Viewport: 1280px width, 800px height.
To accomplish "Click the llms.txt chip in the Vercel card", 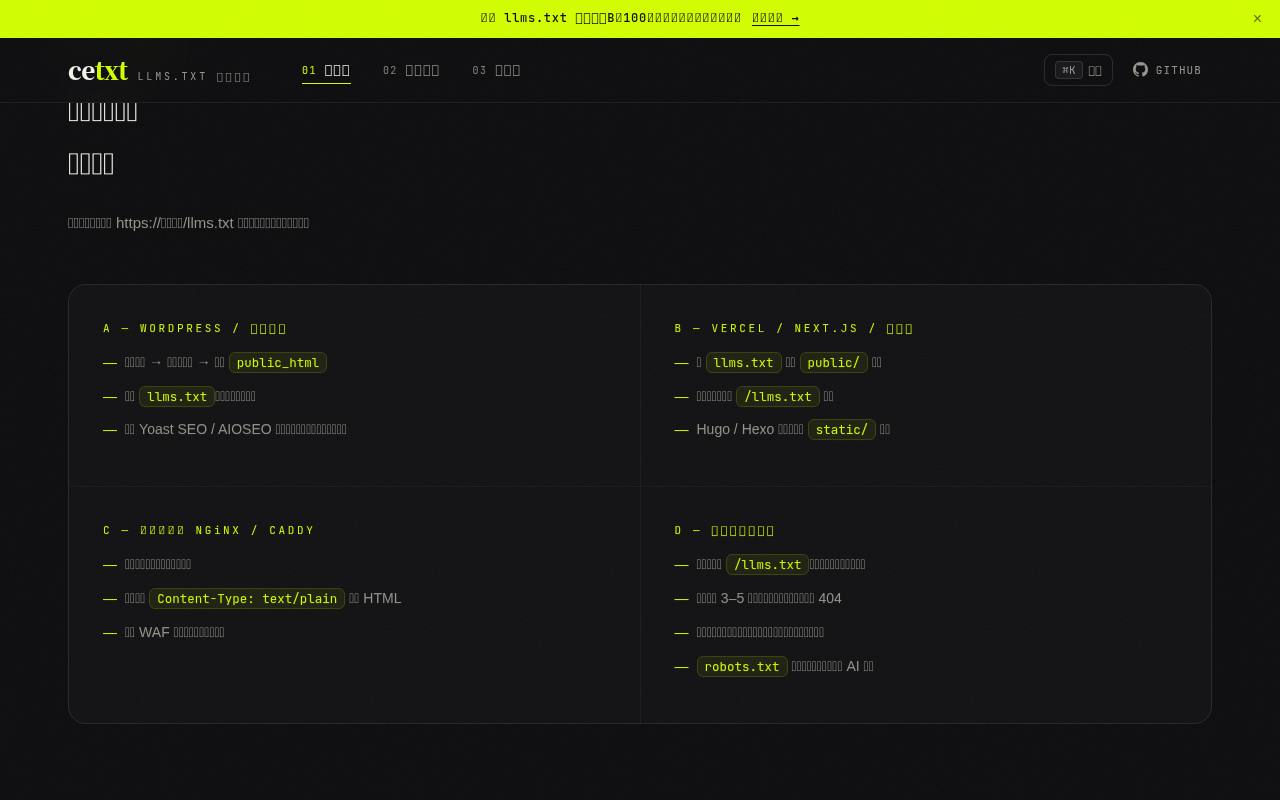I will click(x=743, y=362).
